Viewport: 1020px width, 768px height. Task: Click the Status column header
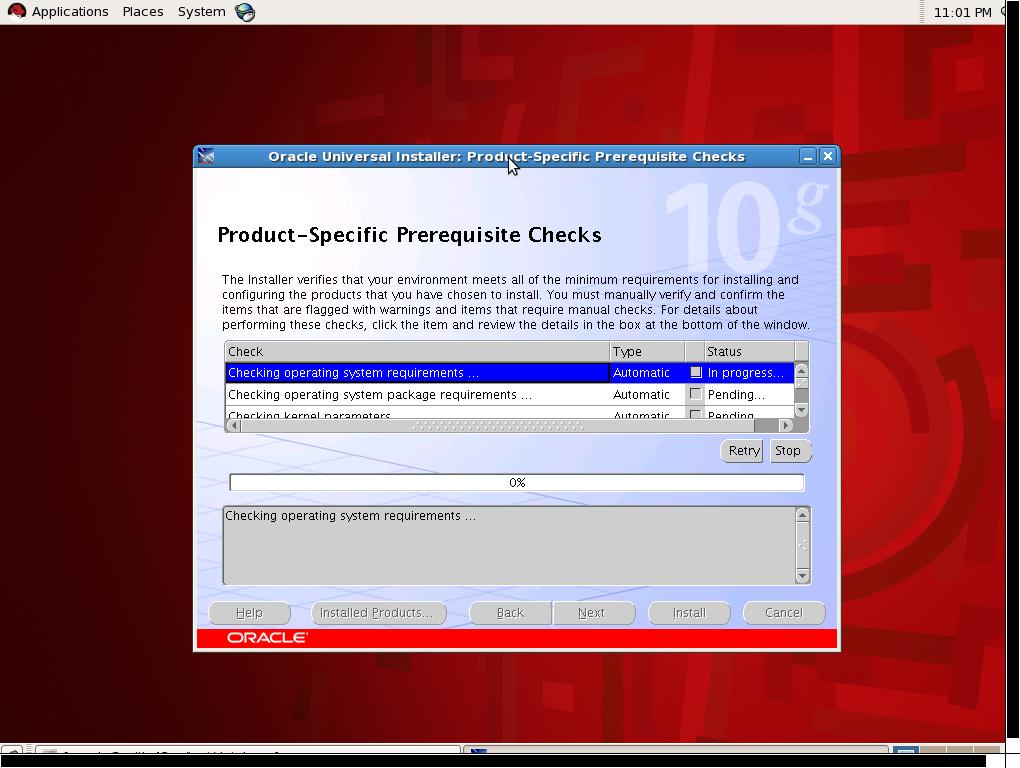tap(749, 352)
